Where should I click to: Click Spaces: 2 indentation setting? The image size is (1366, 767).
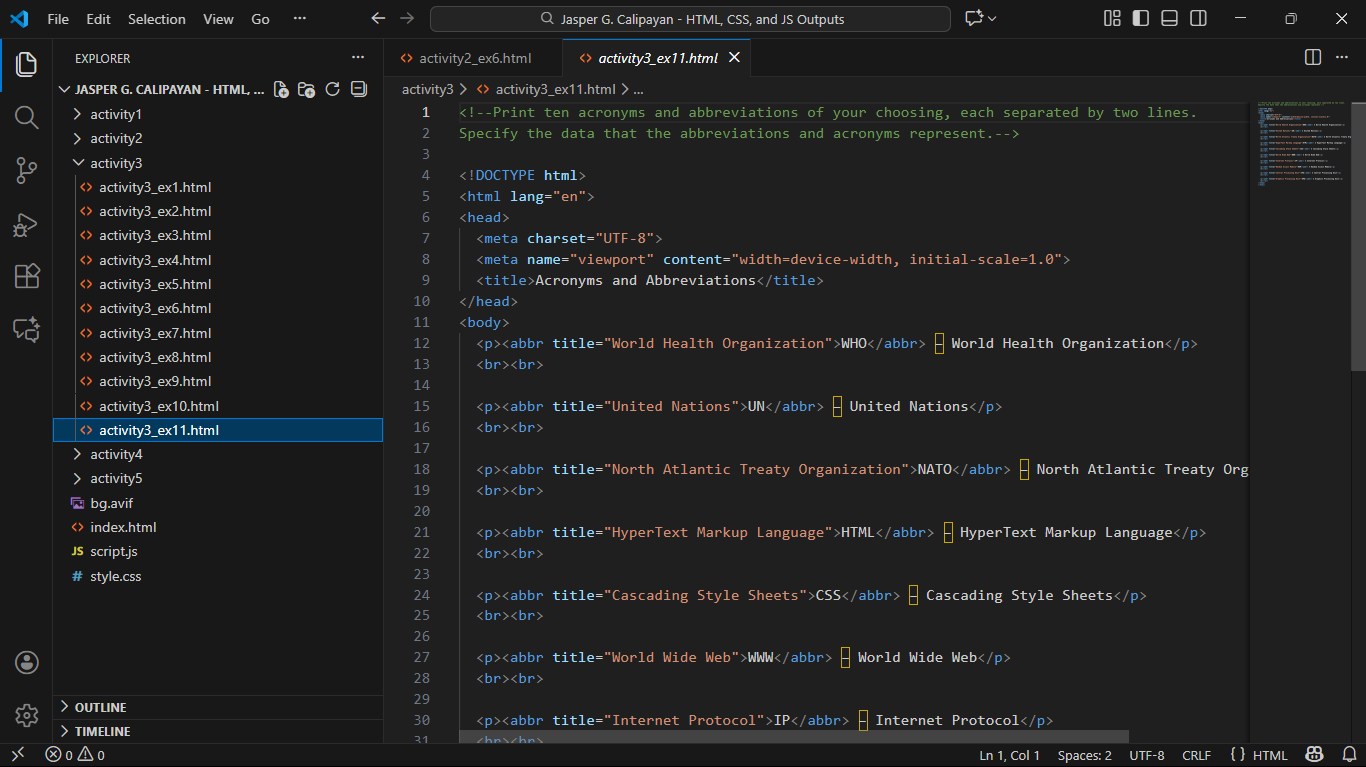1084,755
